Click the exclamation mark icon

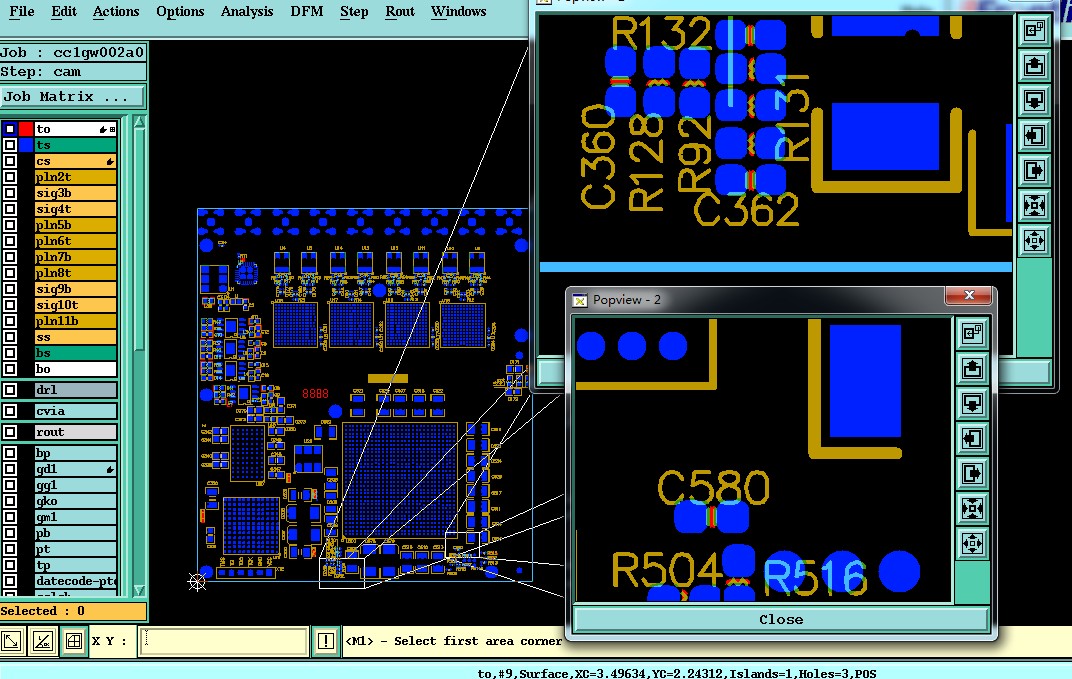pyautogui.click(x=325, y=641)
